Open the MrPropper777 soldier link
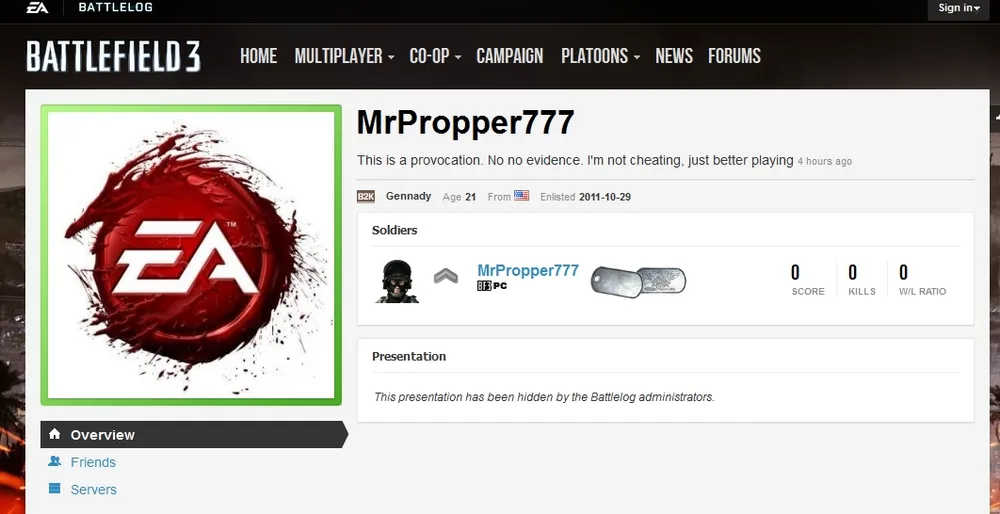 coord(528,270)
